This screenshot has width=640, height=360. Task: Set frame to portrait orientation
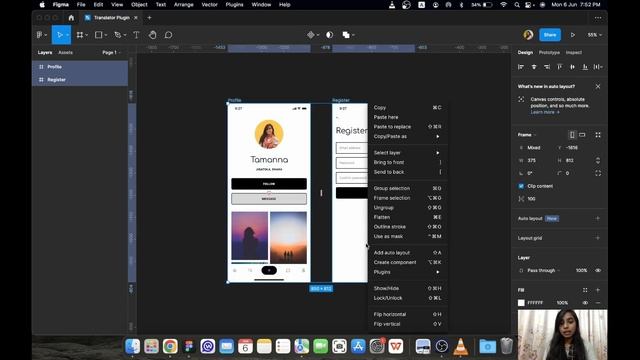(x=572, y=135)
